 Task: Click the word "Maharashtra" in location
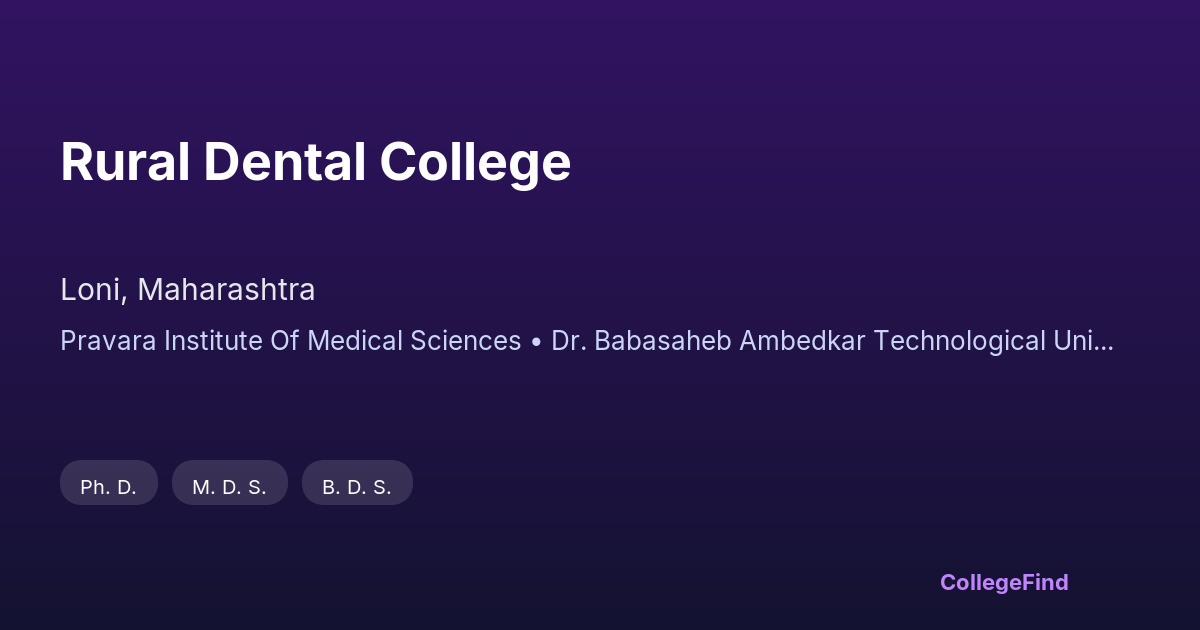tap(226, 290)
